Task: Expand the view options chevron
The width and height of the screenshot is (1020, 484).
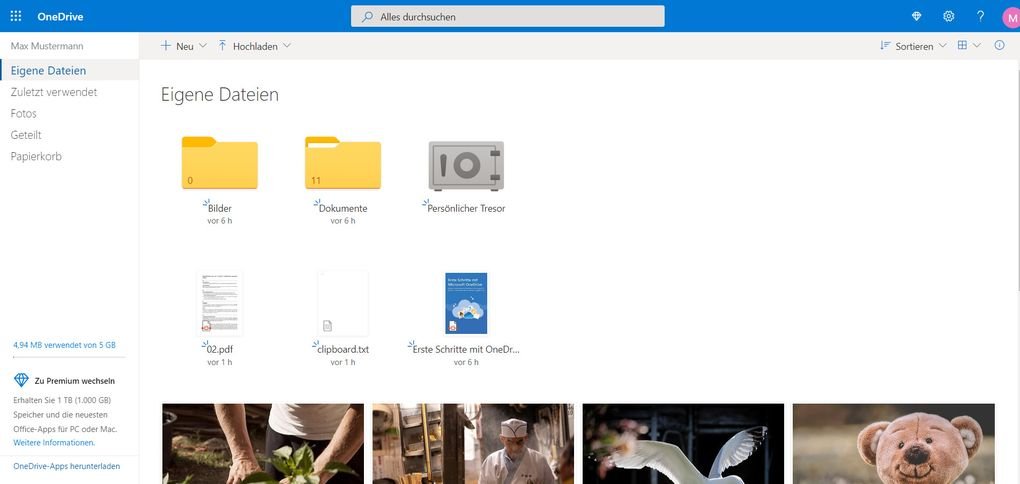Action: click(x=977, y=46)
